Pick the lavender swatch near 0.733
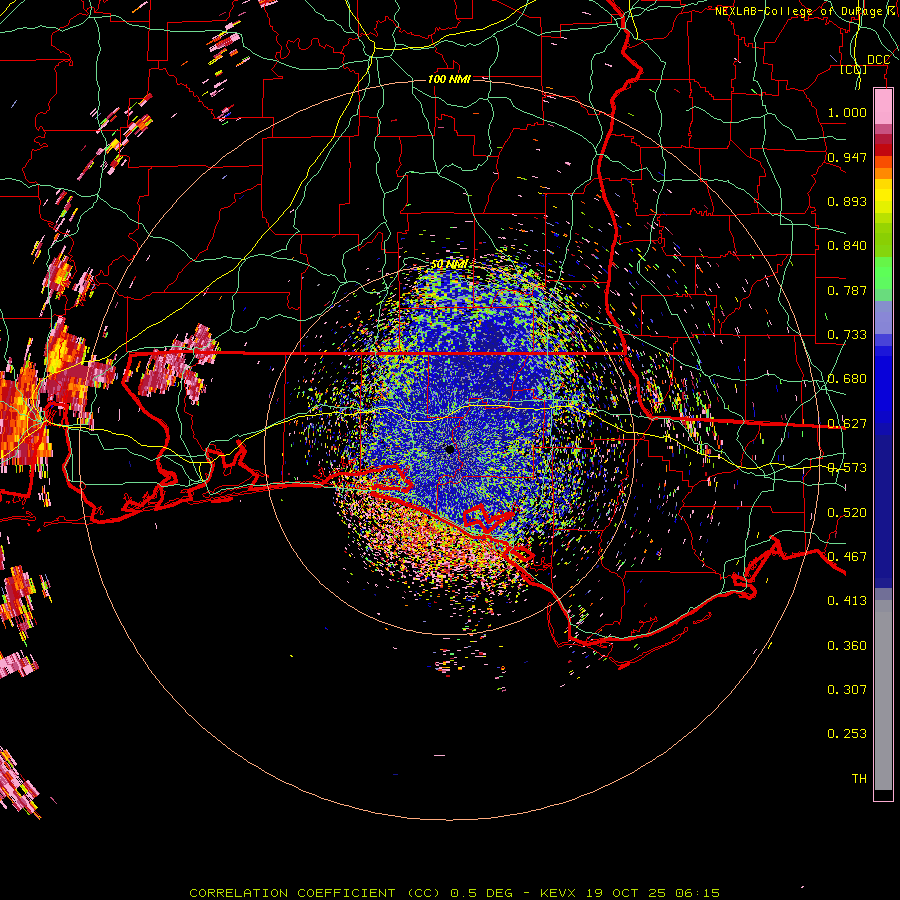Screen dimensions: 900x900 [x=883, y=317]
